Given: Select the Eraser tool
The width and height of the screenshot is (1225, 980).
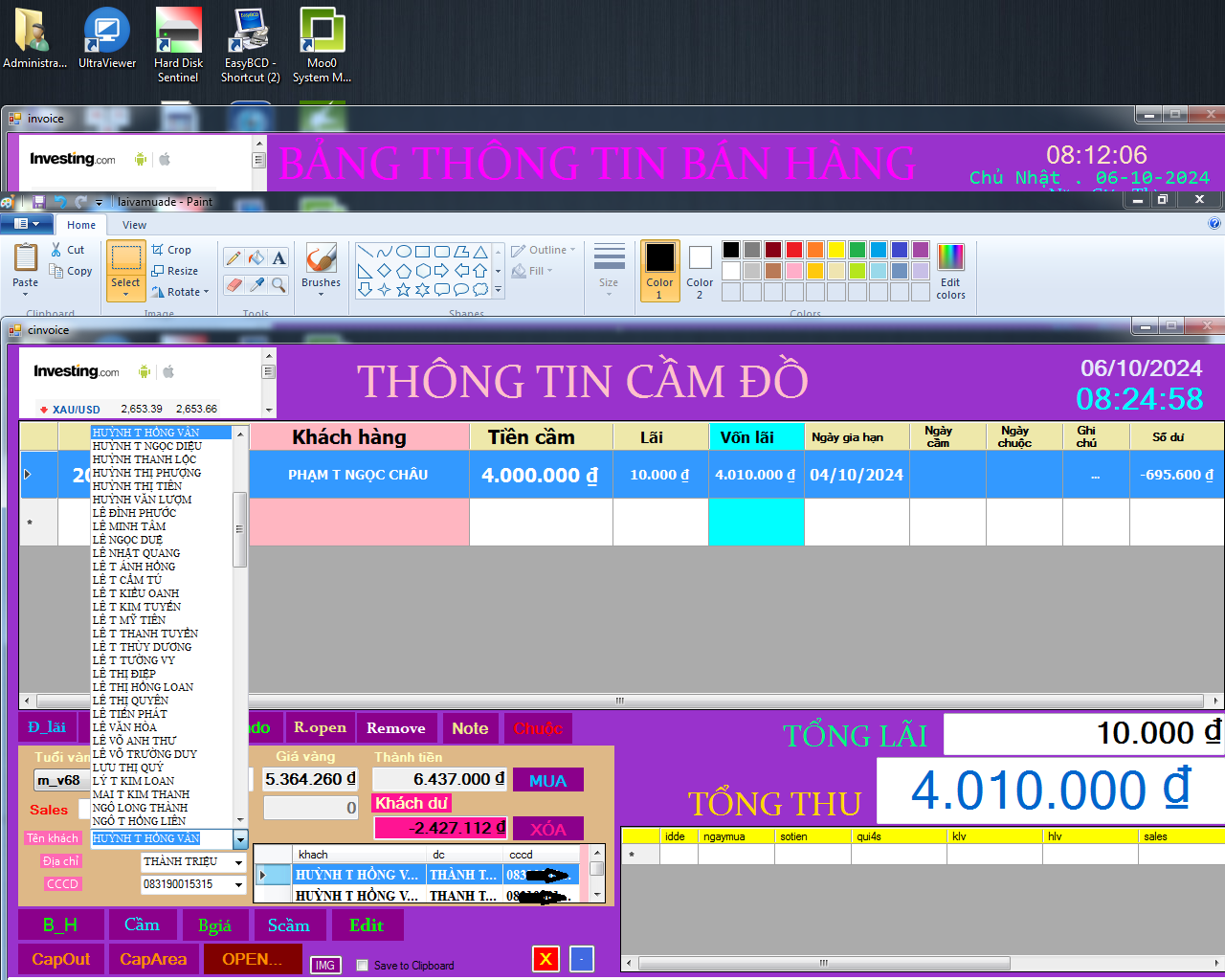Looking at the screenshot, I should click(x=234, y=285).
